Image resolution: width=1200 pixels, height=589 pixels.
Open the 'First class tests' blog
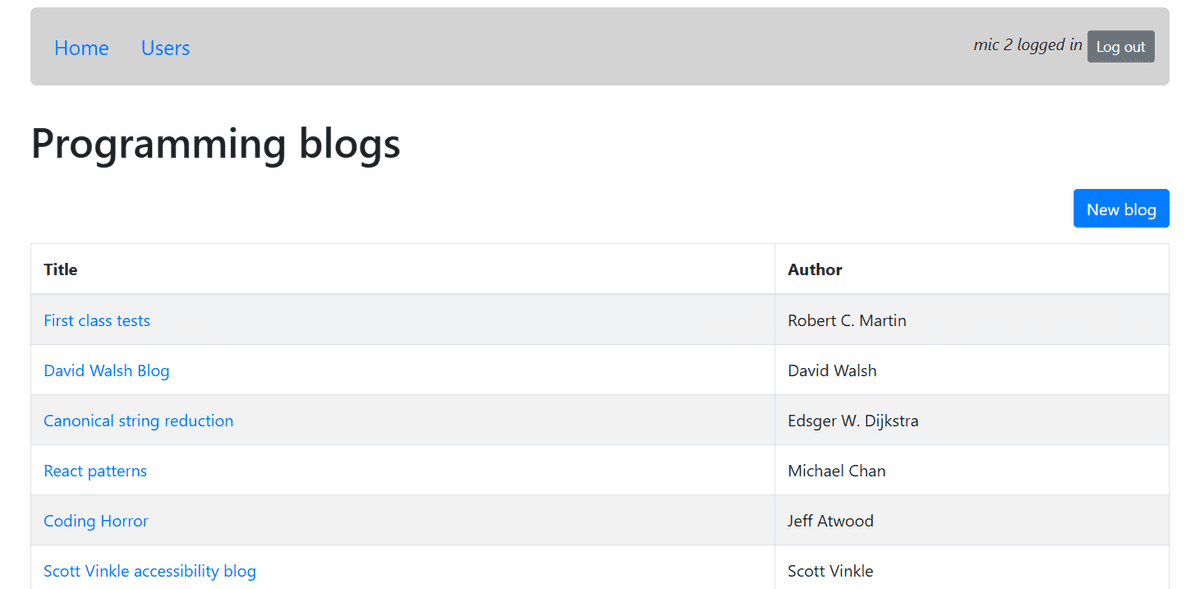(x=96, y=320)
